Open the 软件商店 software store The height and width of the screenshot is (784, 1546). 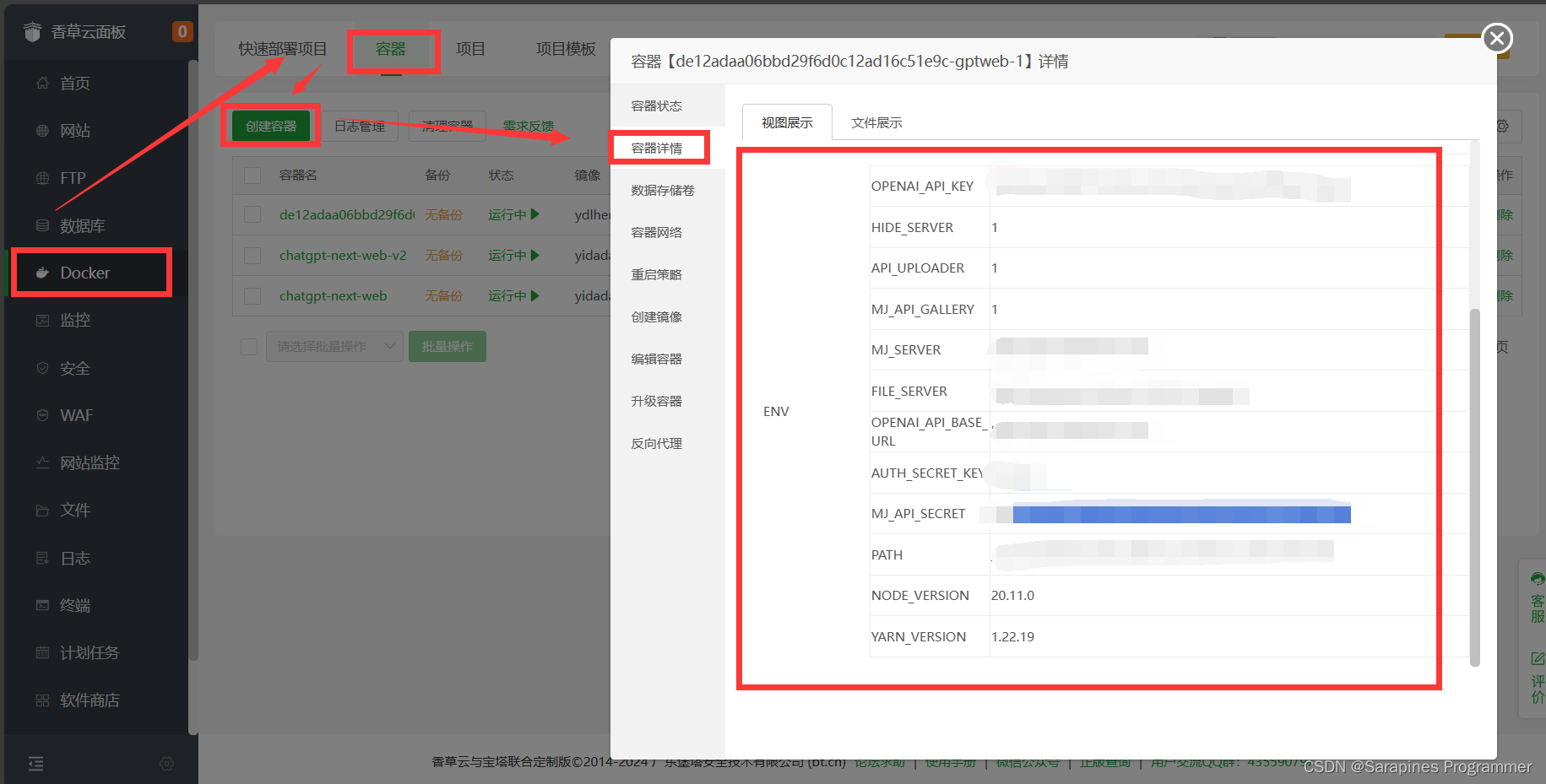[x=89, y=700]
